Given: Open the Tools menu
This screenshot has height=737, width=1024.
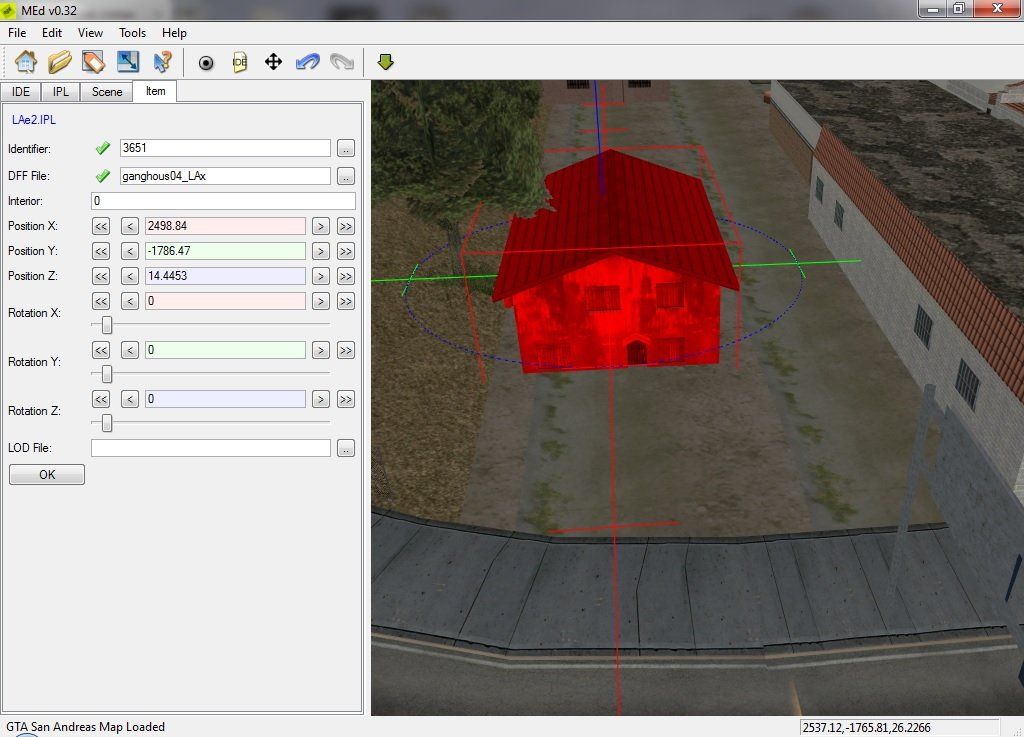Looking at the screenshot, I should coord(132,33).
